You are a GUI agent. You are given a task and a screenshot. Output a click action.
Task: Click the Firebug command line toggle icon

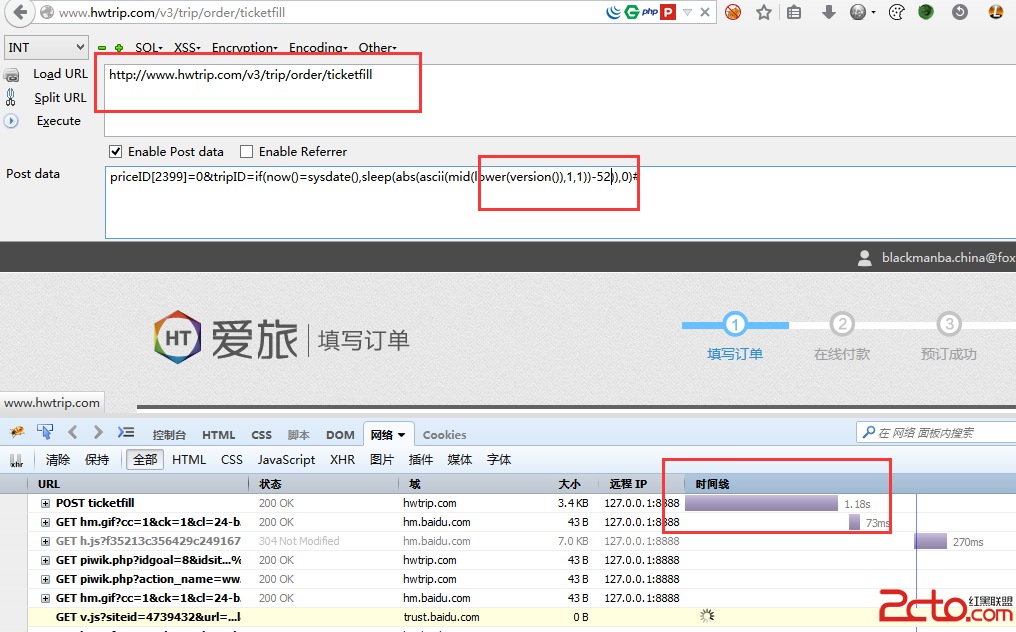click(125, 433)
